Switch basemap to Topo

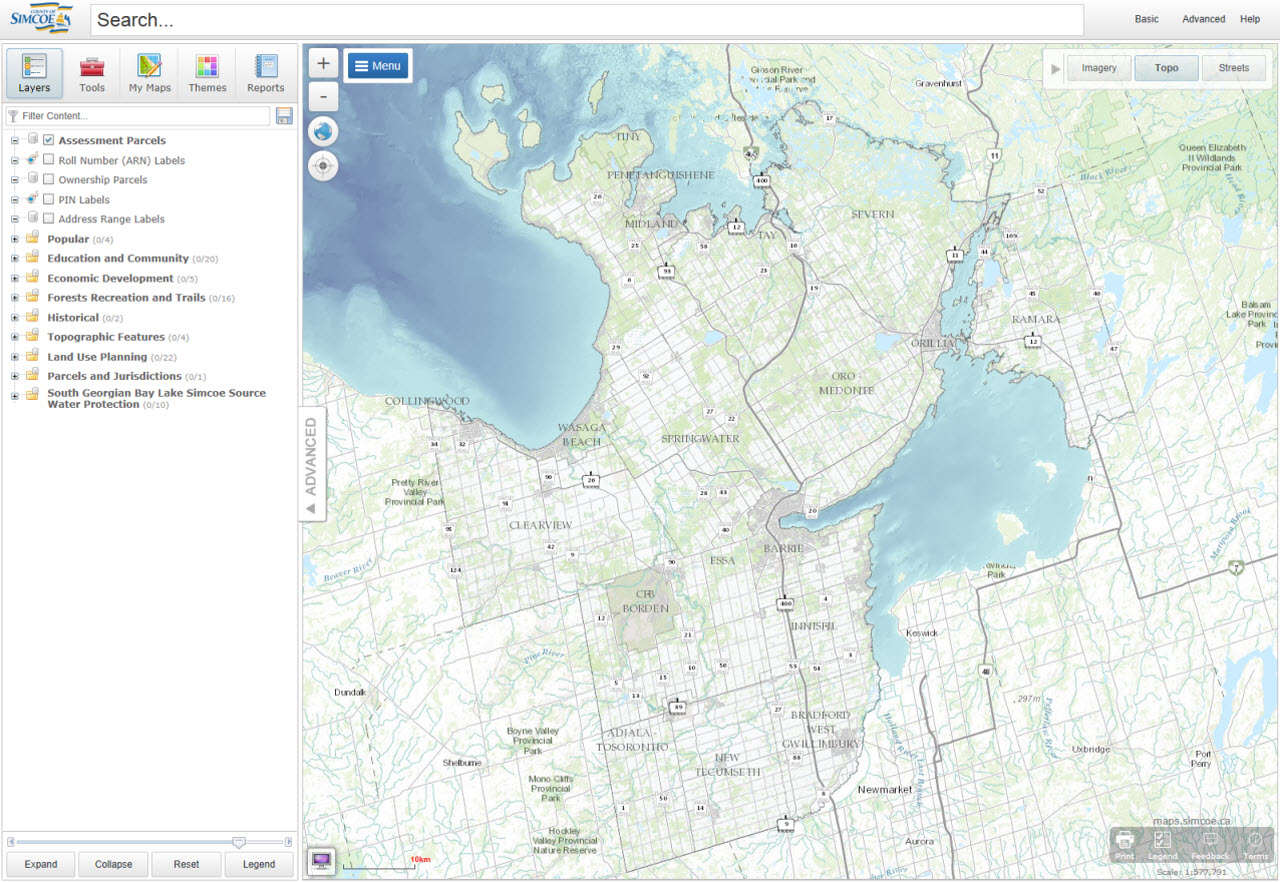(1166, 68)
